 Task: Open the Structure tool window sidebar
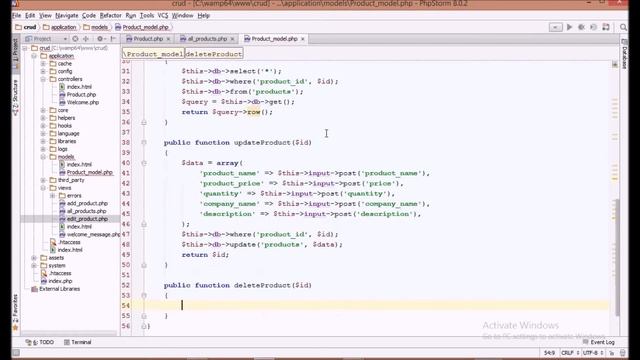pyautogui.click(x=16, y=98)
